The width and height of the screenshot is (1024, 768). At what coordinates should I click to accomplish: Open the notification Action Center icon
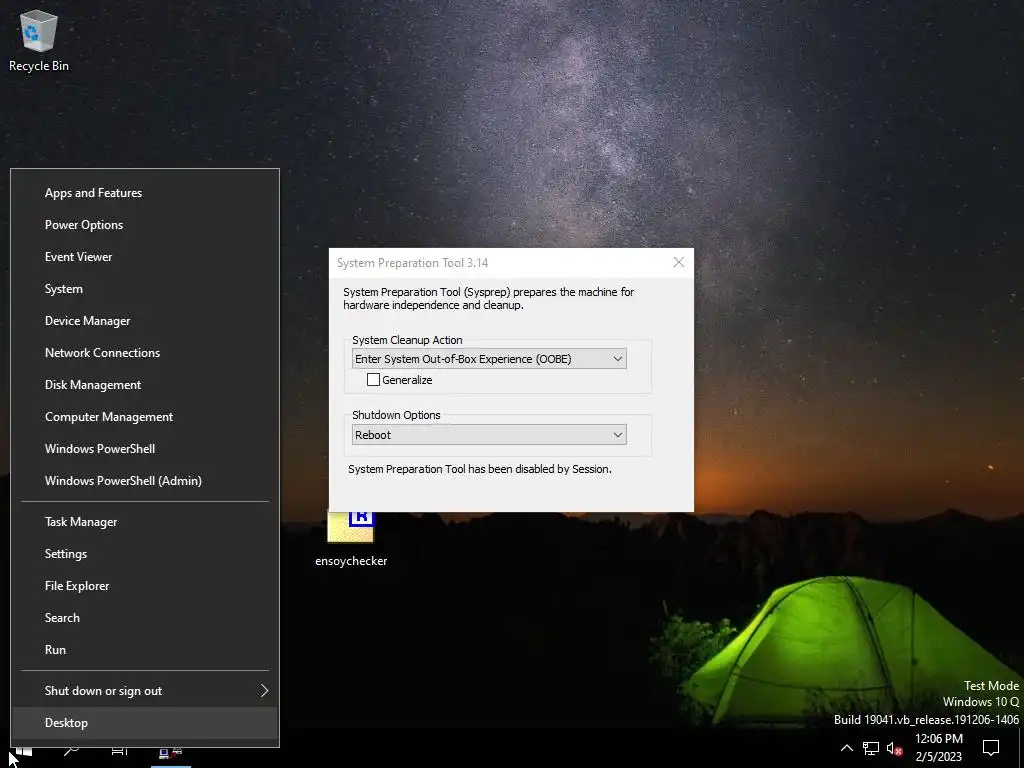coord(991,748)
